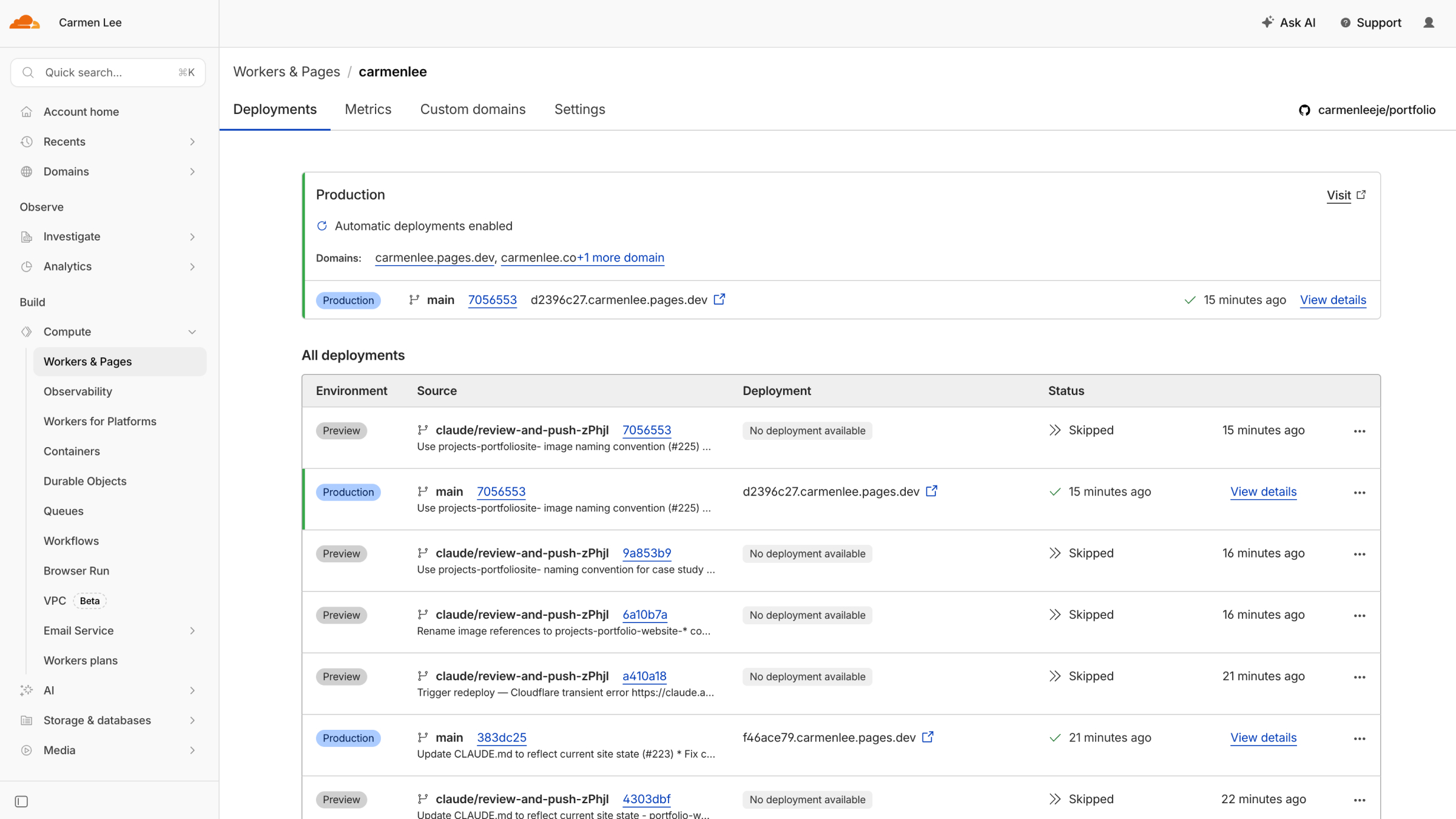Expand the Storage & databases chevron
This screenshot has height=819, width=1456.
(192, 720)
